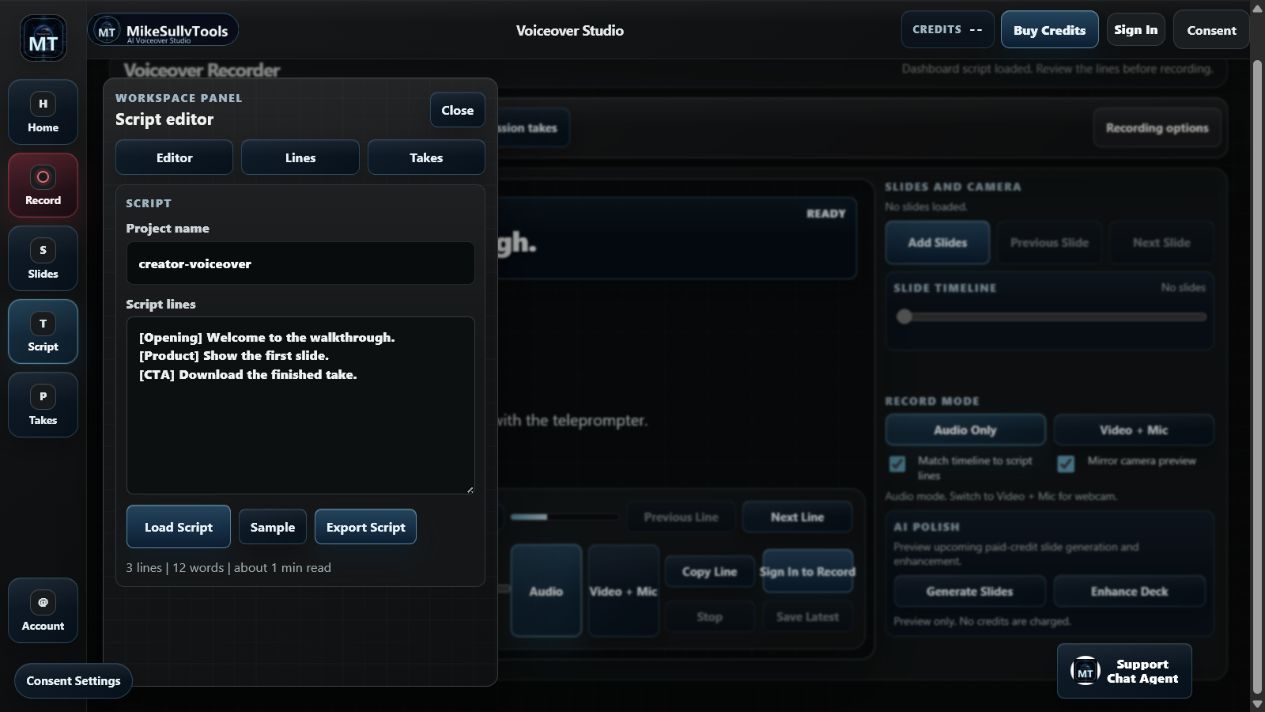Click Sign In in the header
1265x712 pixels.
pyautogui.click(x=1136, y=30)
